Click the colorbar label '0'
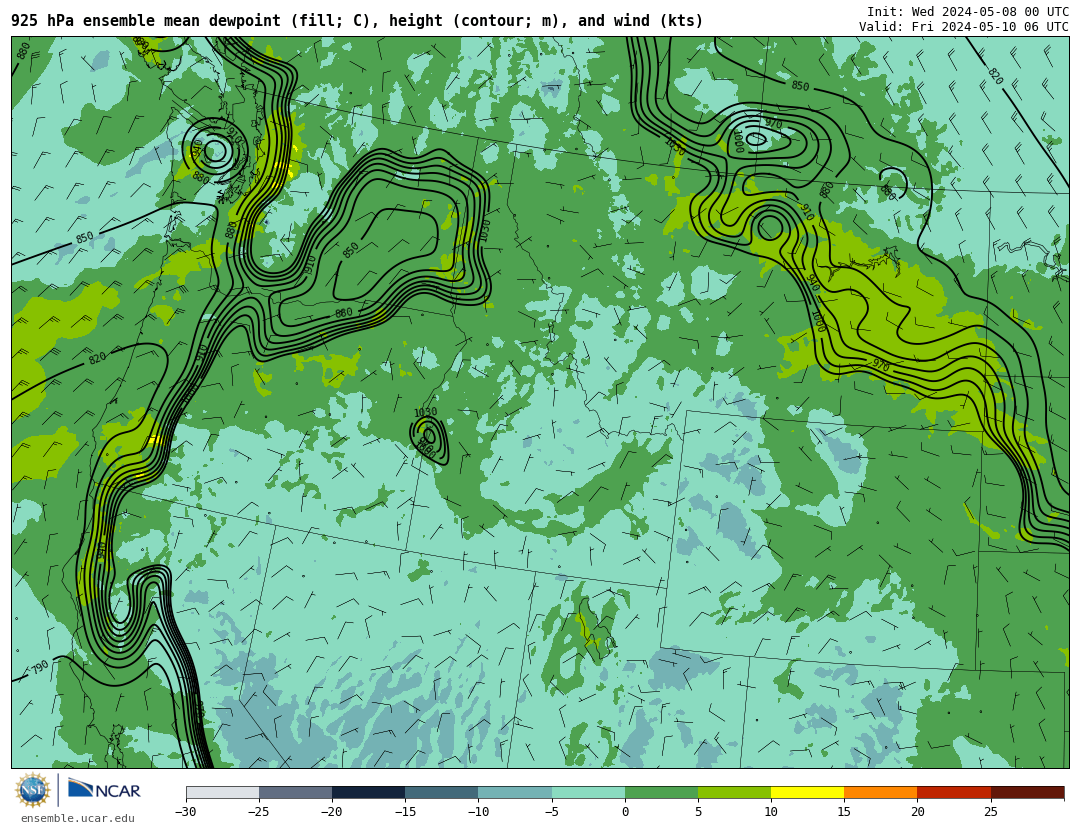Screen dimensions: 1080x831 pos(625,812)
